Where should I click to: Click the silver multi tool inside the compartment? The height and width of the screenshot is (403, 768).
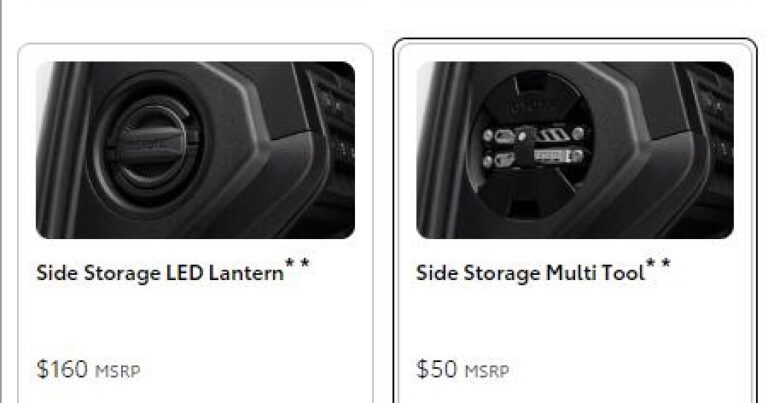click(533, 146)
